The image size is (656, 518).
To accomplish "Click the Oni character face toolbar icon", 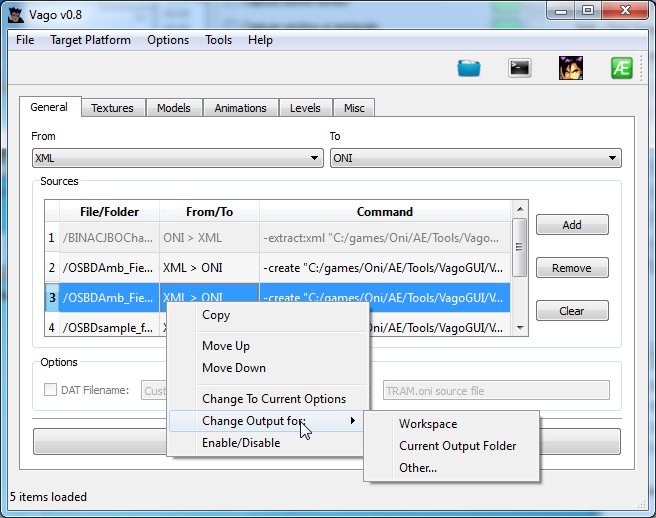I will pos(571,68).
